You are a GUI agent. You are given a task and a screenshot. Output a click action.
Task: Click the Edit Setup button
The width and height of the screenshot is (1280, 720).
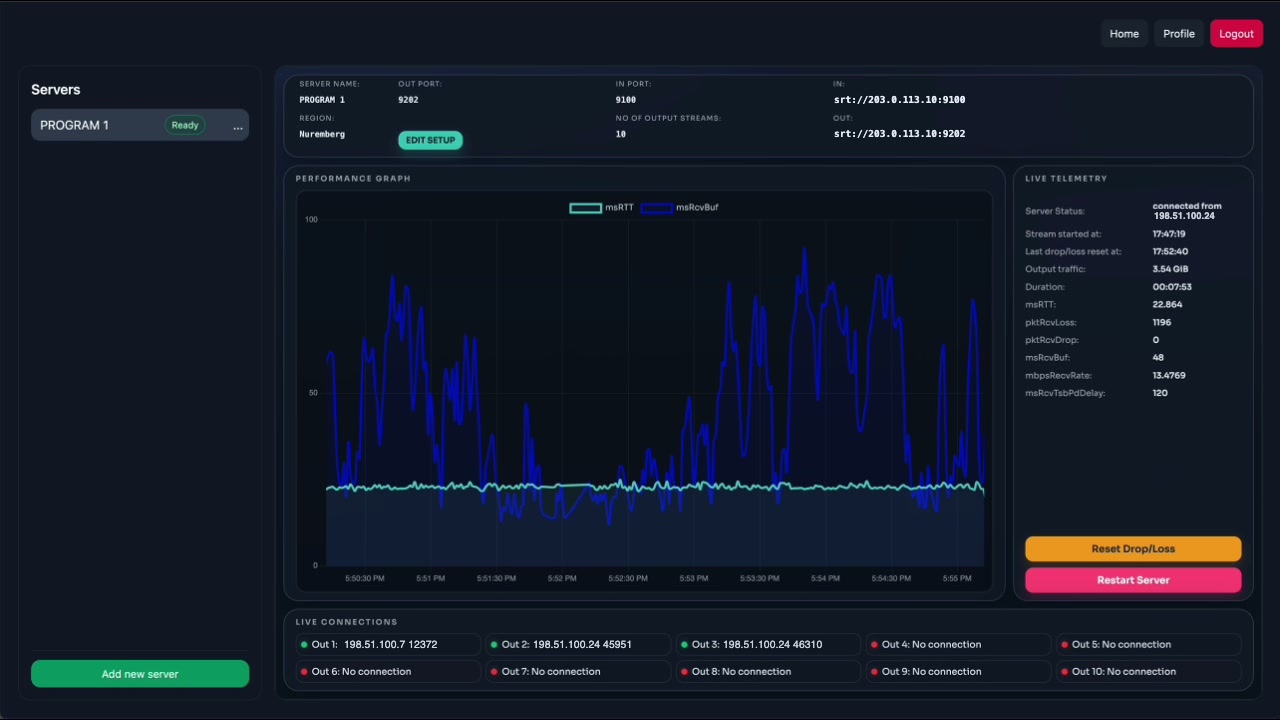point(430,140)
